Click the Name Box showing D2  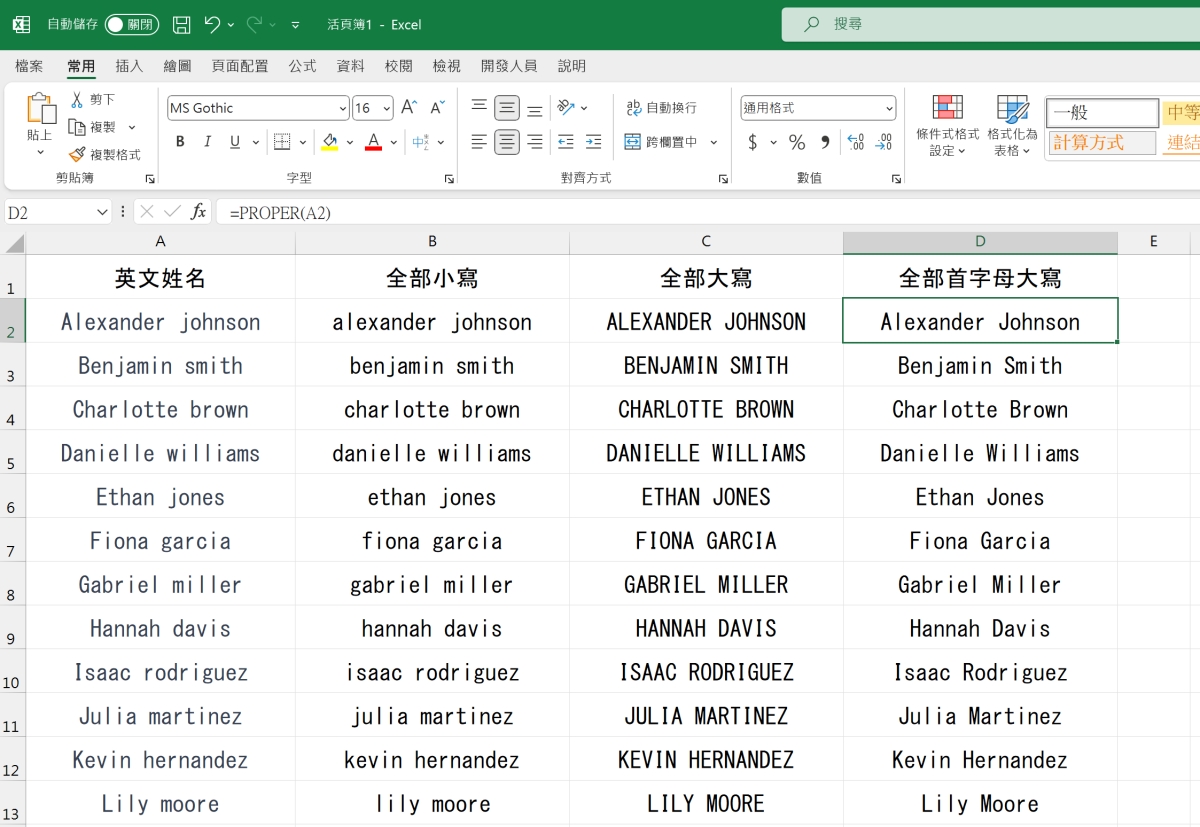tap(50, 212)
